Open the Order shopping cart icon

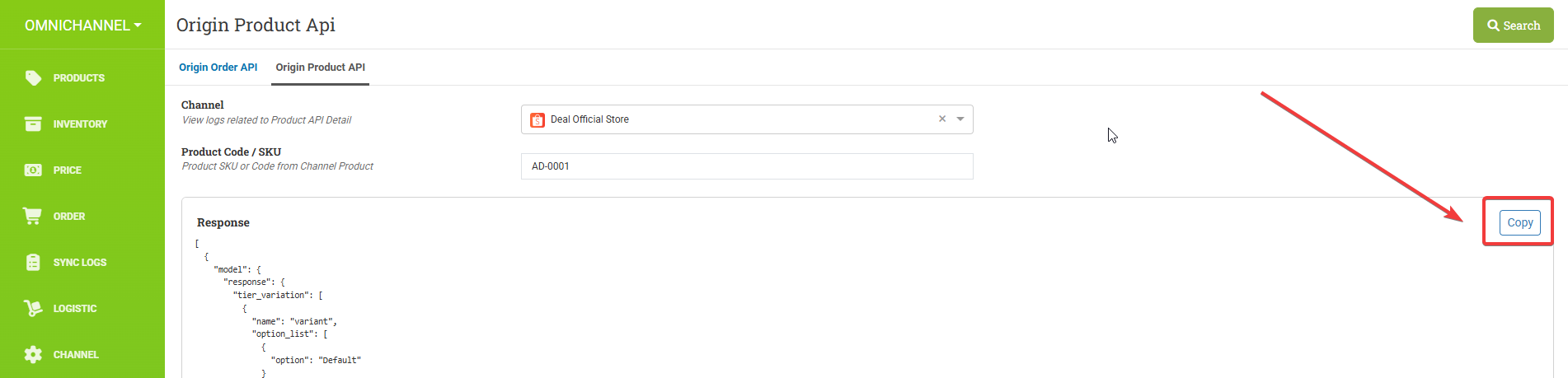pos(33,216)
